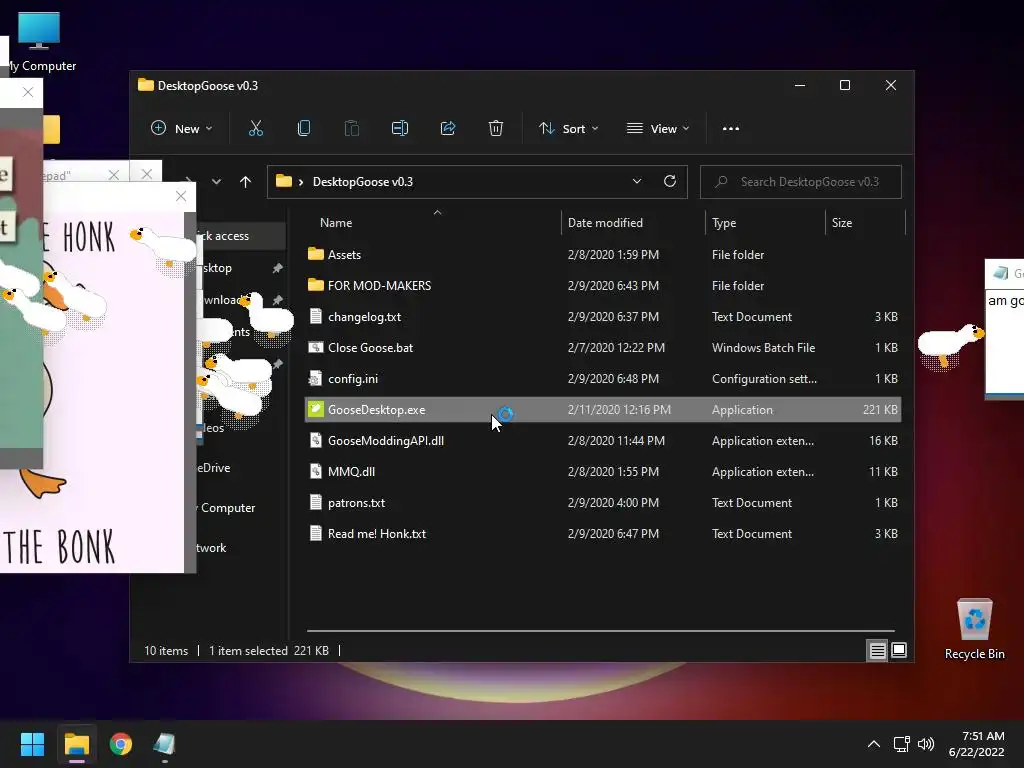Click date 2/8/2020 1:59 PM cell
The width and height of the screenshot is (1024, 768).
point(613,255)
